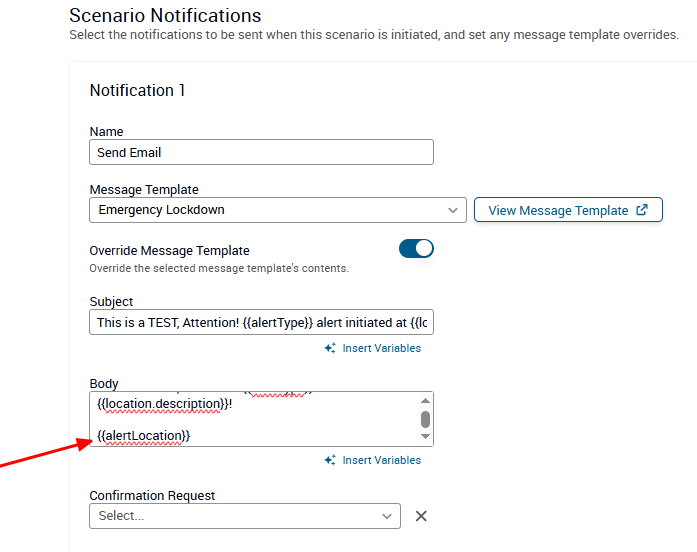This screenshot has height=552, width=697.
Task: Click the sparkle icon below the Subject field
Action: pos(330,349)
